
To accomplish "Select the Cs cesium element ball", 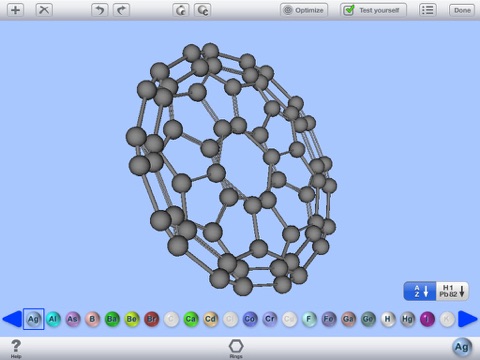I will pos(289,319).
